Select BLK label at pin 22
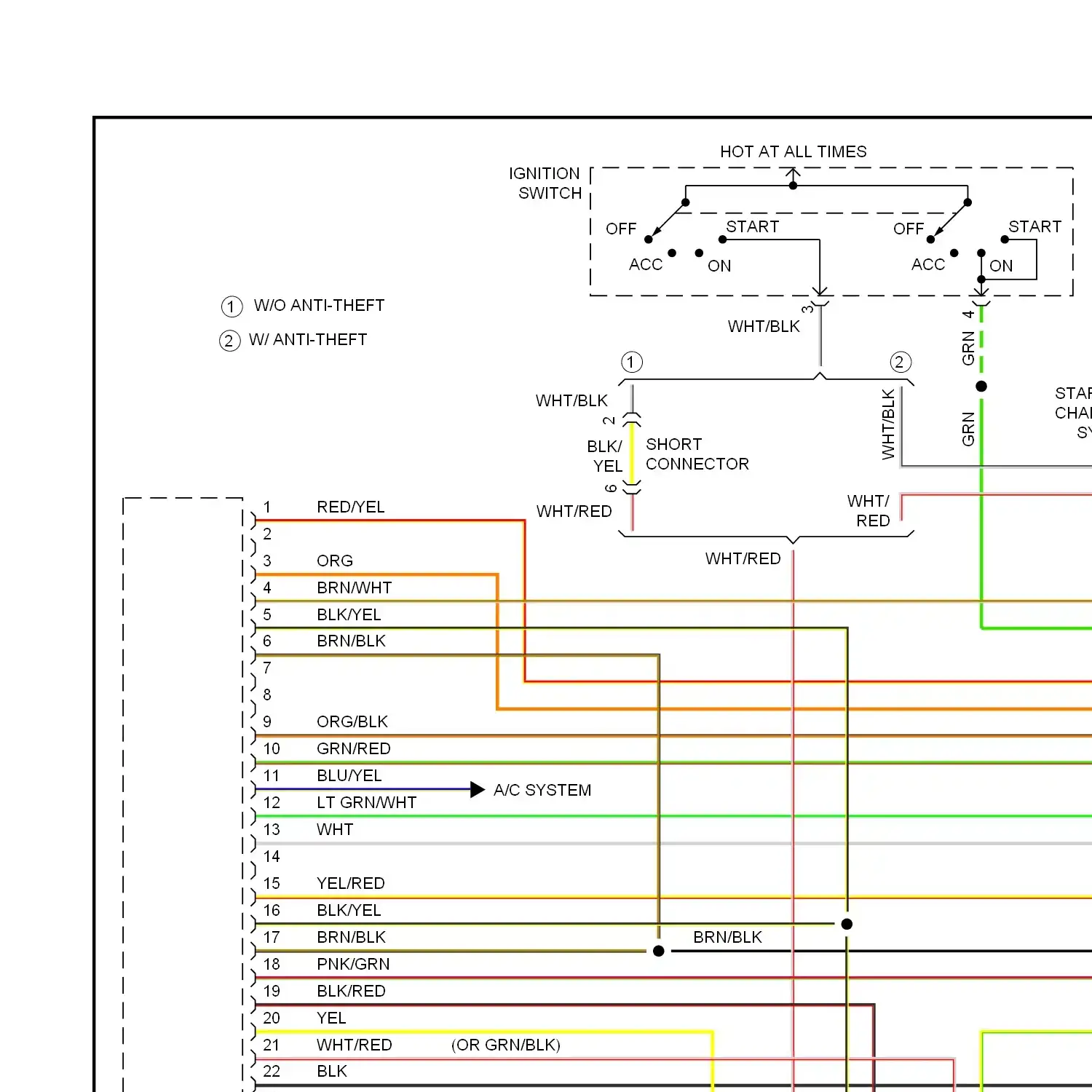 pos(332,1072)
